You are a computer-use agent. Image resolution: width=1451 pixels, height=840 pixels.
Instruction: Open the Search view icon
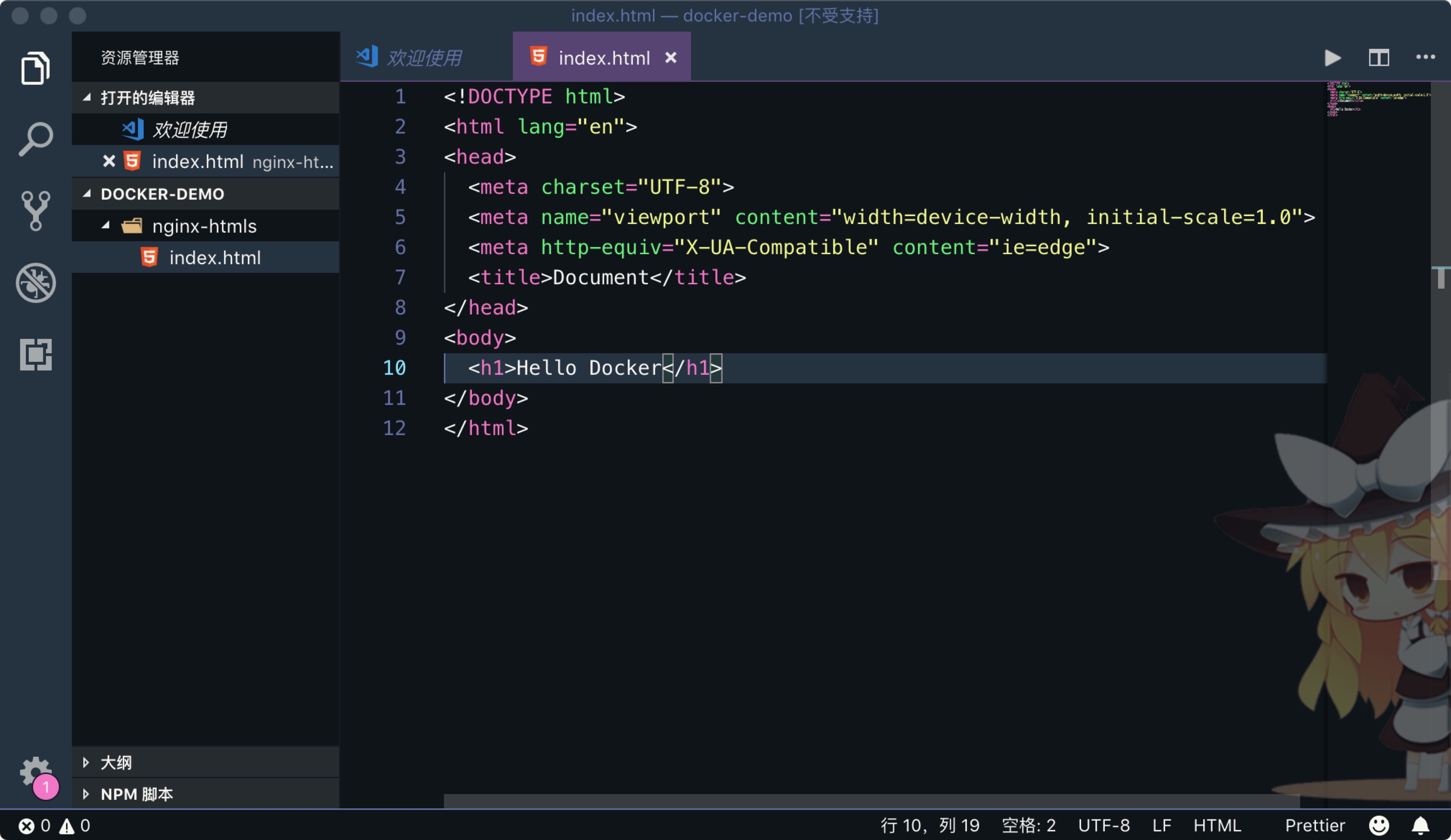click(36, 139)
